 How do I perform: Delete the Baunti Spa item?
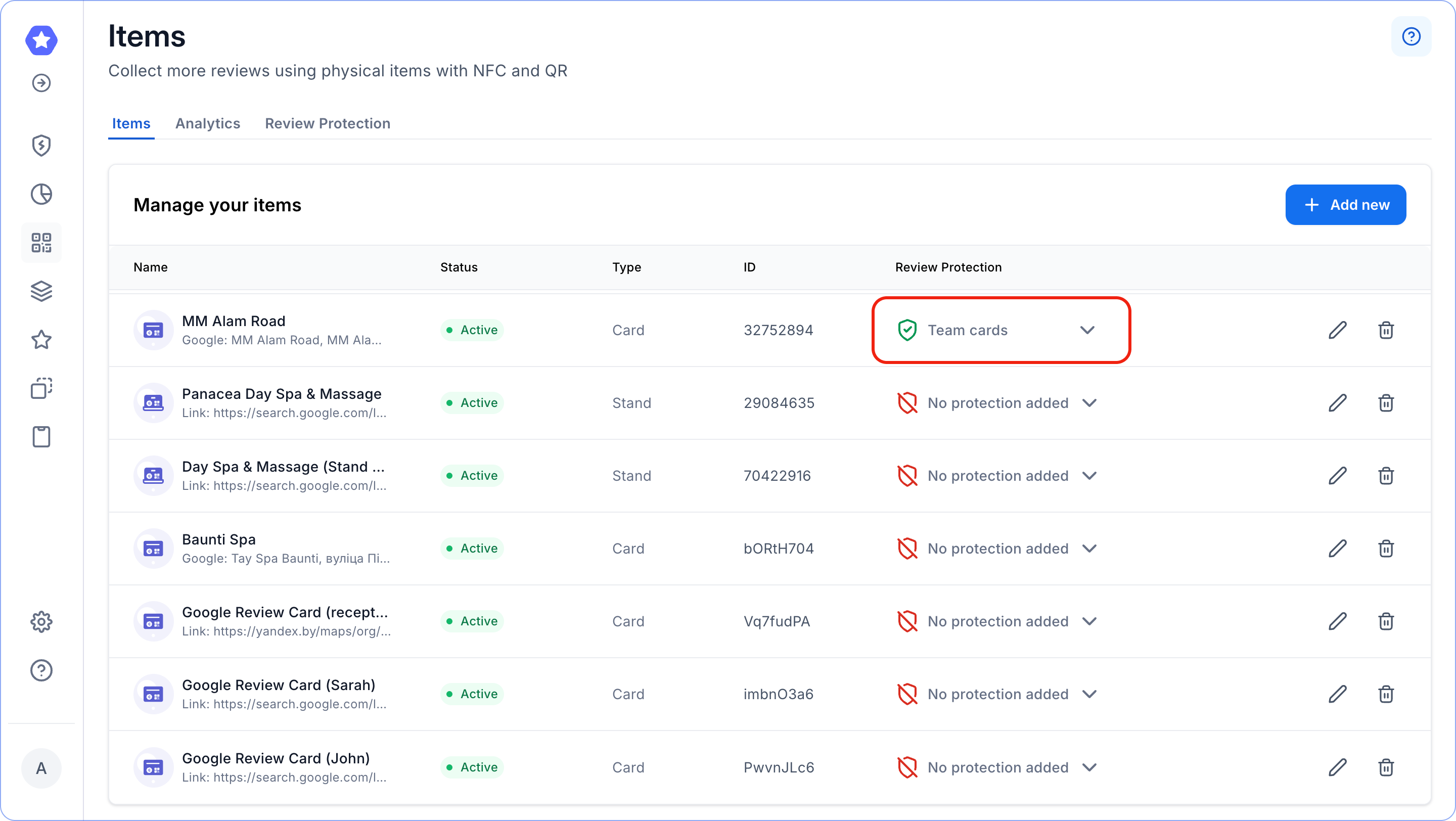pos(1385,549)
